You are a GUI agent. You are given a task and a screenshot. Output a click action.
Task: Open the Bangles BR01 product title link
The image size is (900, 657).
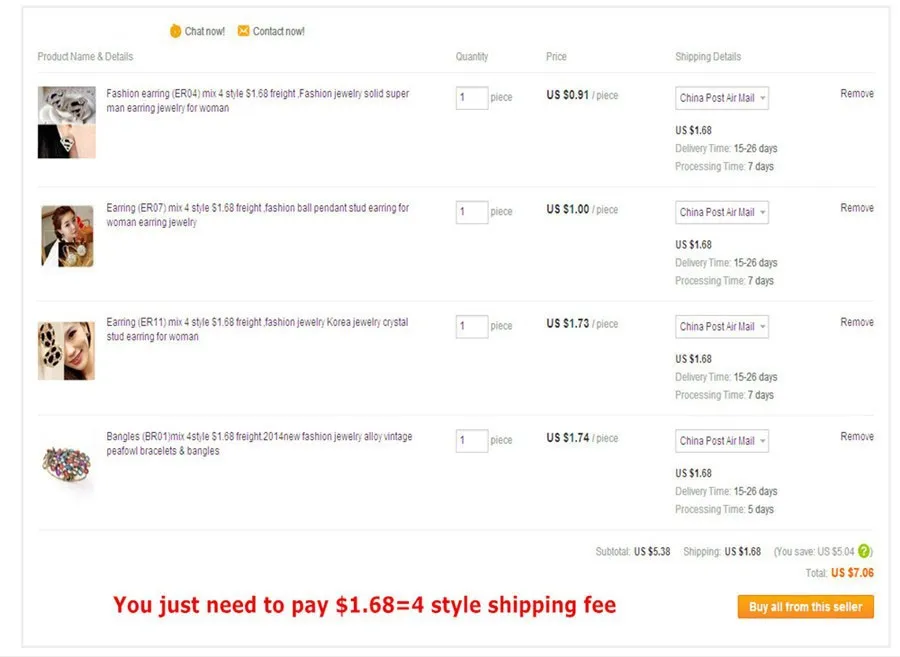(259, 444)
